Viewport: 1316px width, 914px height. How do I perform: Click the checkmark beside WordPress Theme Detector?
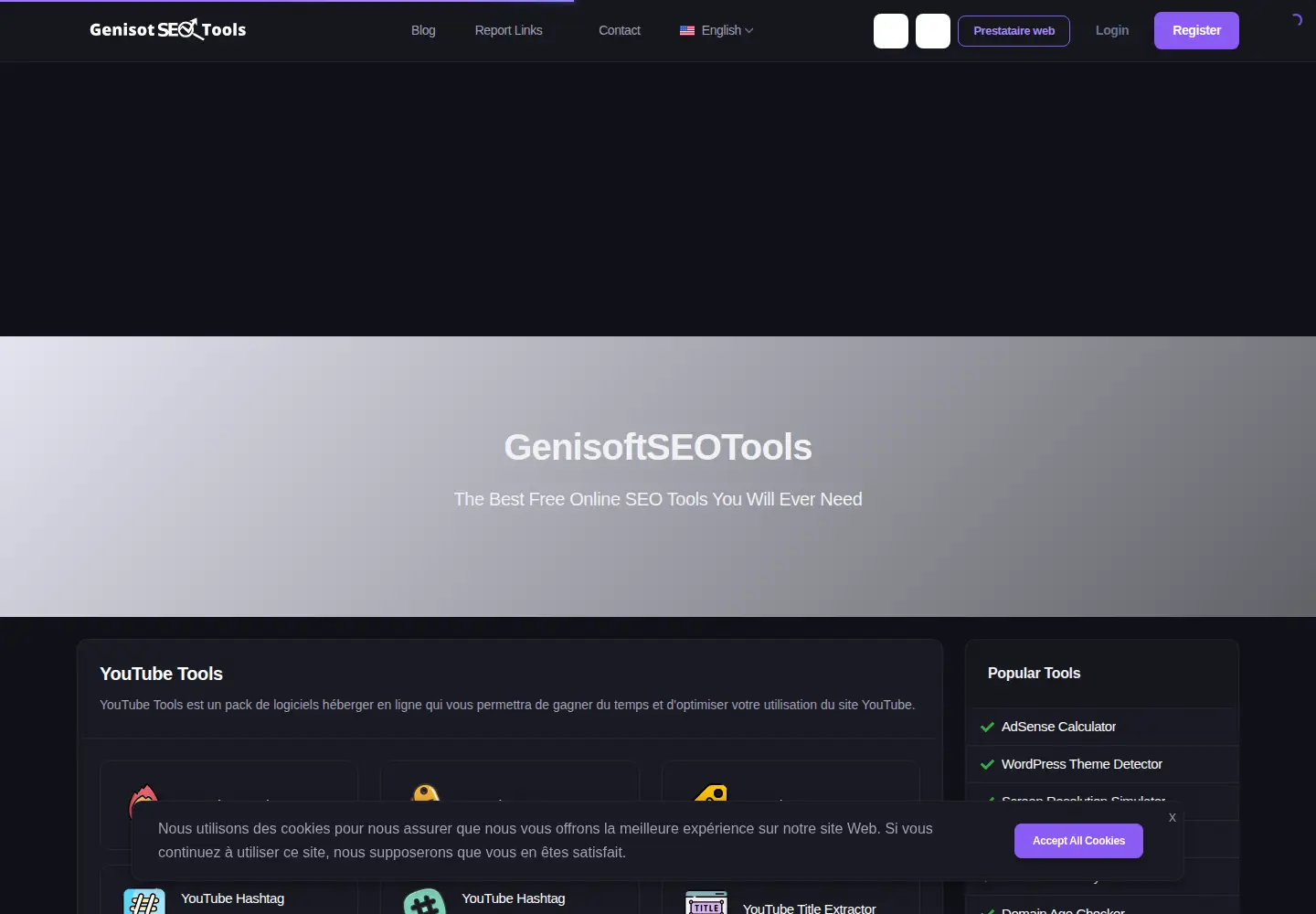[x=987, y=764]
